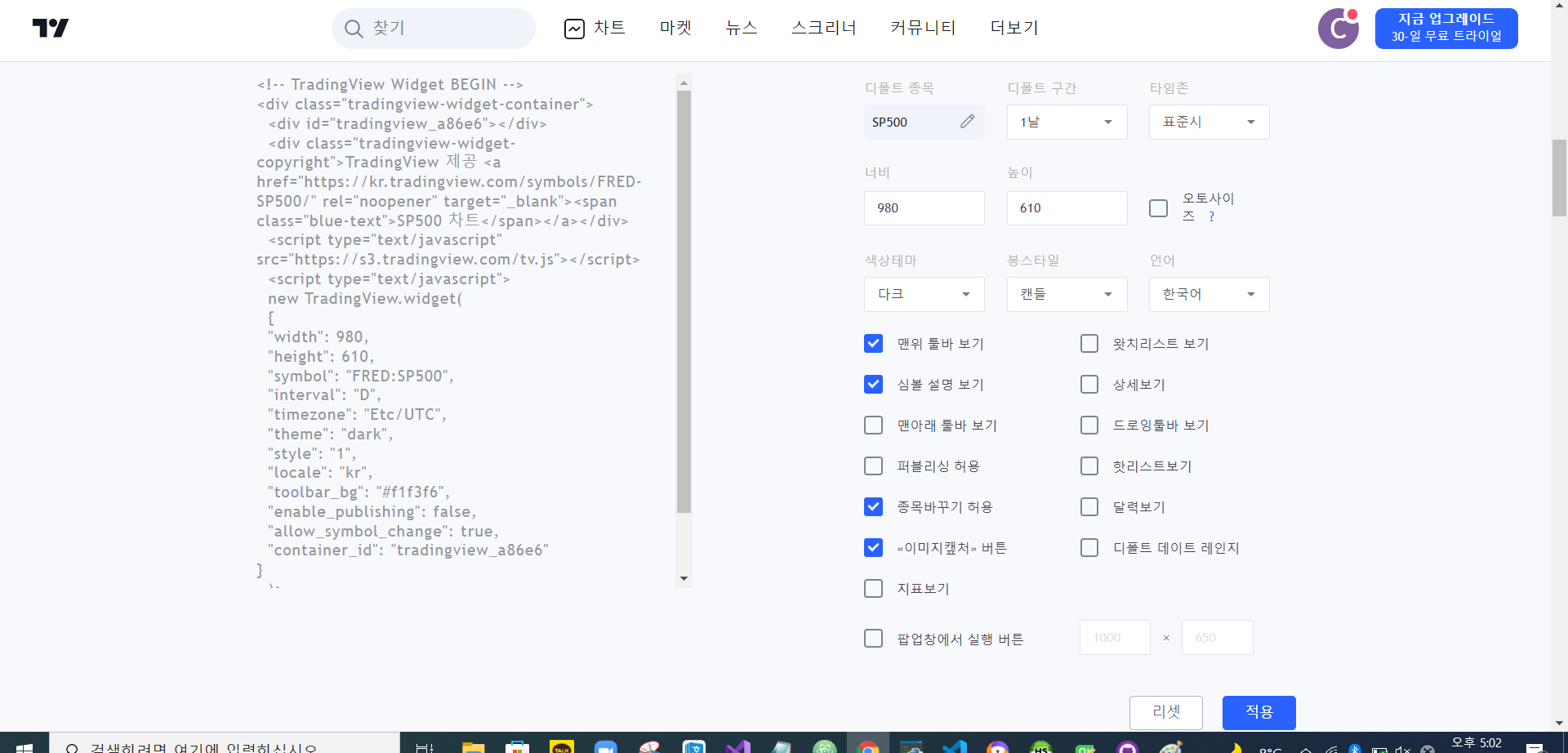This screenshot has width=1568, height=753.
Task: Click the code line "theme": "dark"
Action: pyautogui.click(x=330, y=434)
